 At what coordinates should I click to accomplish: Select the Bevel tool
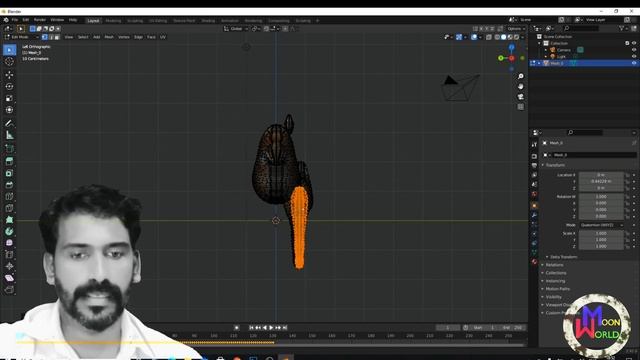point(9,185)
